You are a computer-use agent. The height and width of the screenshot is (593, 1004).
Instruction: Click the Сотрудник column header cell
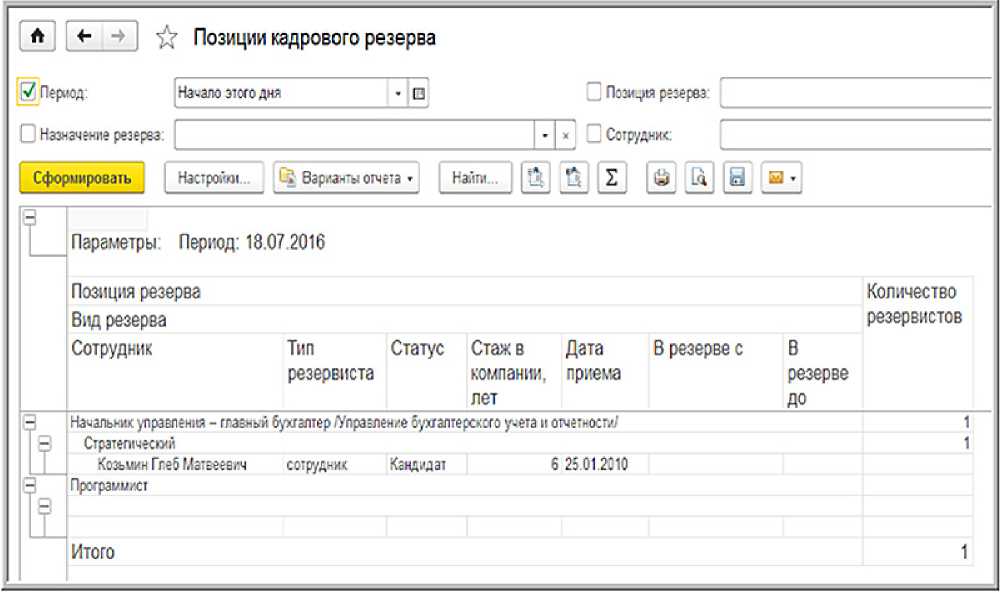click(x=175, y=371)
